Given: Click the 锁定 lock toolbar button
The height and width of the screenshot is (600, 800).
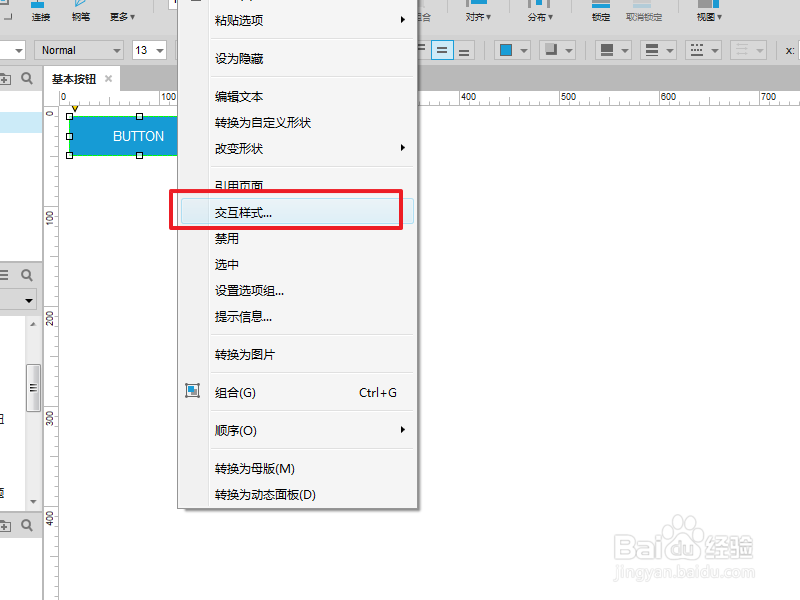Looking at the screenshot, I should [601, 11].
